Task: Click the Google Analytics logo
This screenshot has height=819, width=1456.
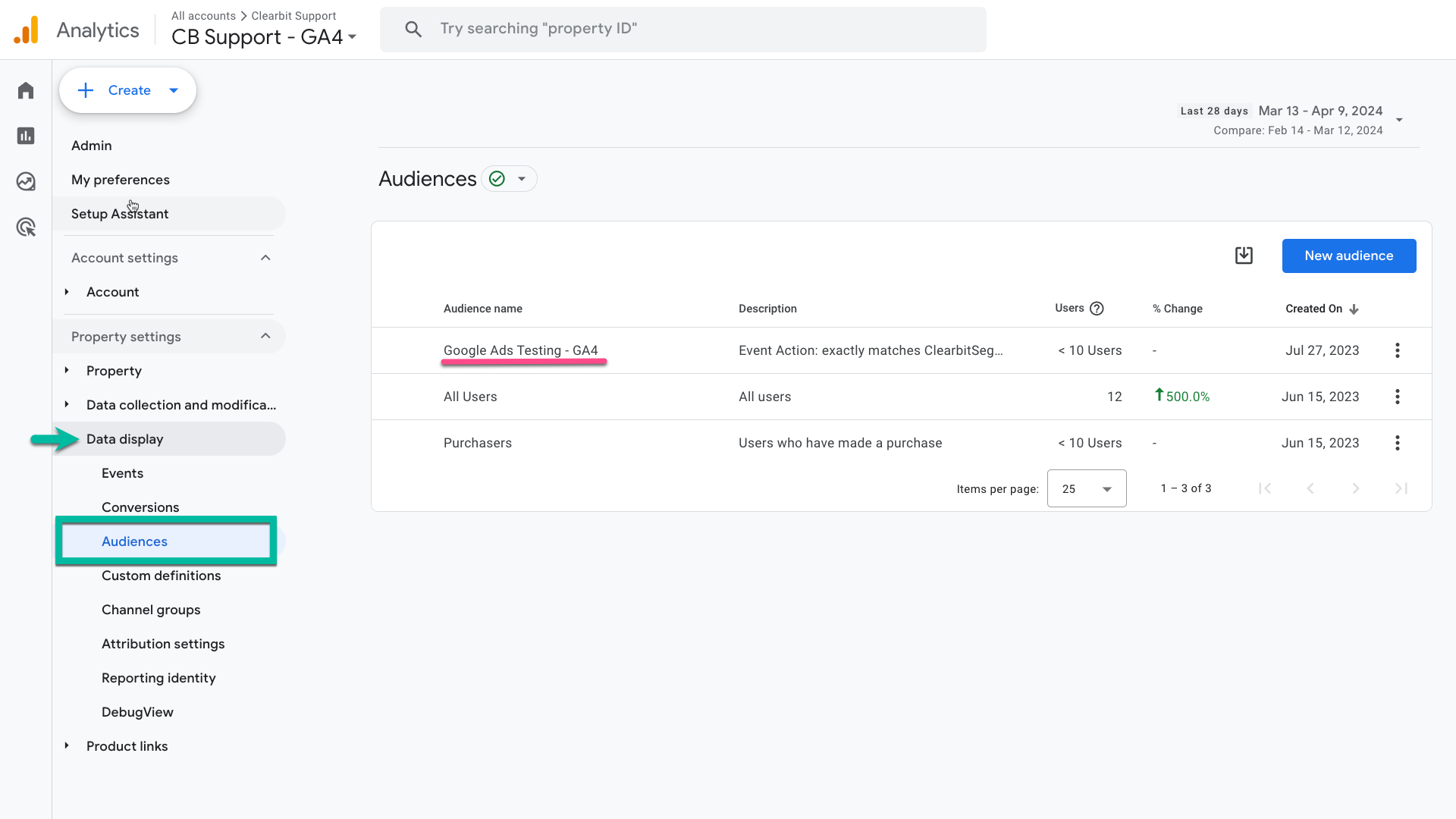Action: (x=27, y=30)
